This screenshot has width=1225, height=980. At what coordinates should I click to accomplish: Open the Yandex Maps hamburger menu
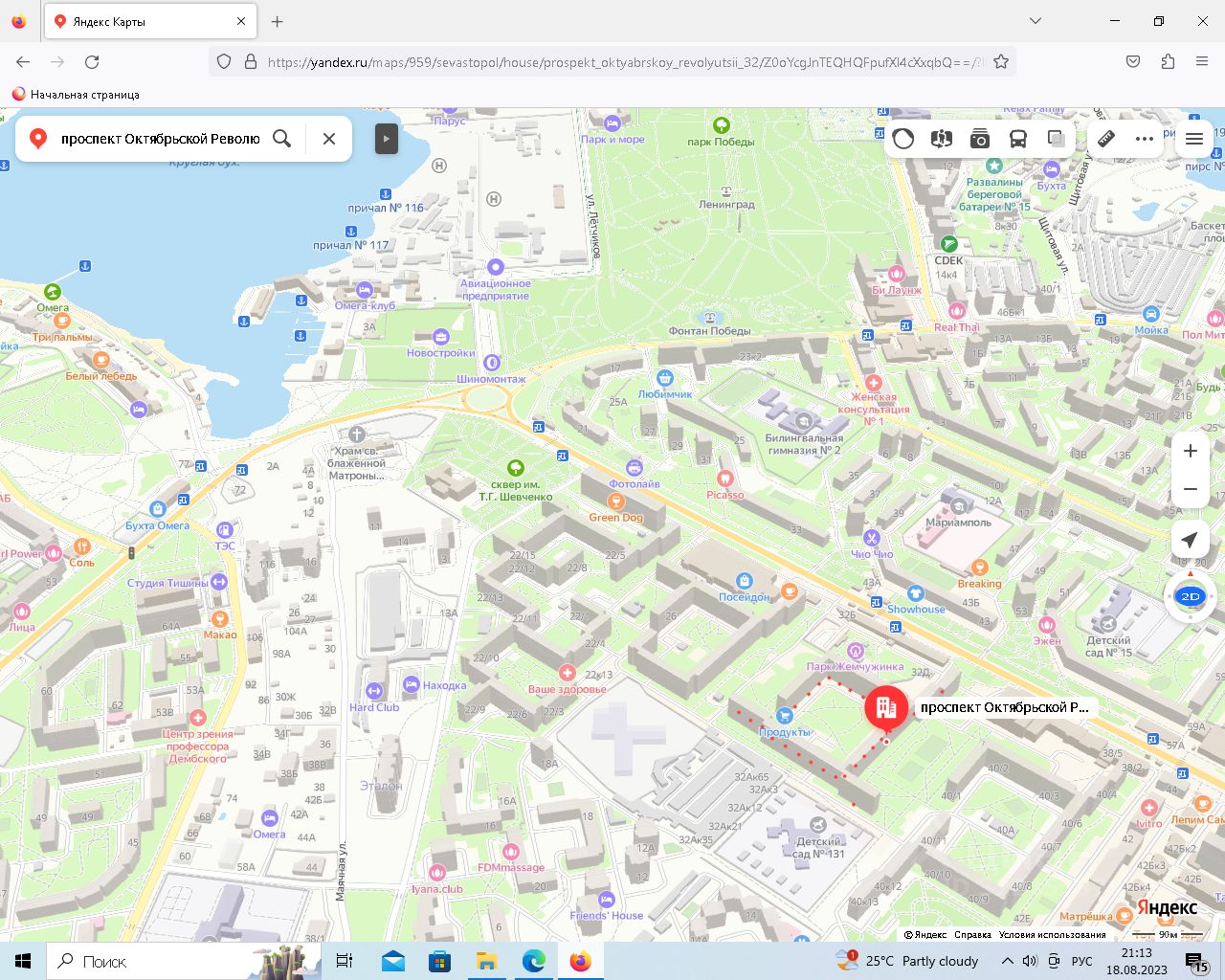[1194, 139]
